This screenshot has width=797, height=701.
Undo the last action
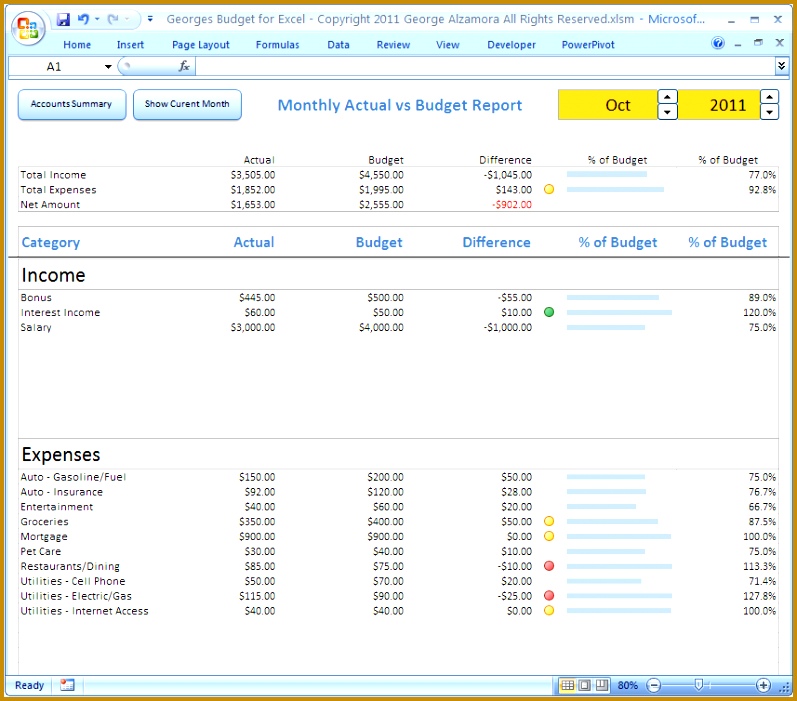tap(83, 19)
